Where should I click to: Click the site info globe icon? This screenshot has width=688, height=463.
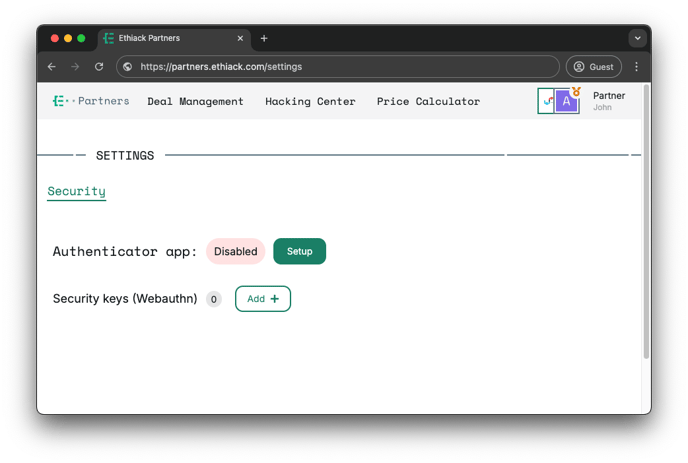pyautogui.click(x=128, y=67)
